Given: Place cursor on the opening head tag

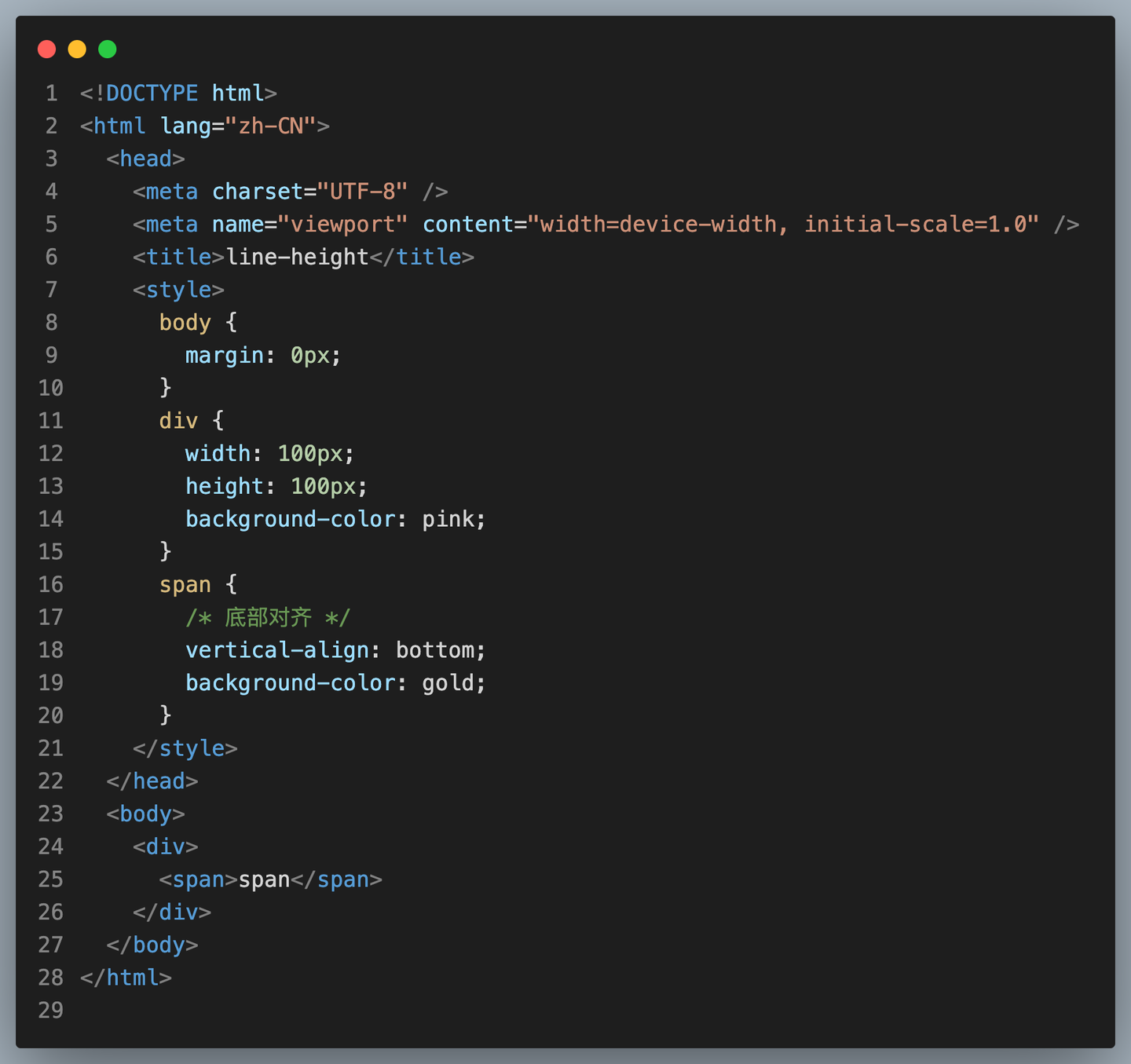Looking at the screenshot, I should [x=146, y=159].
